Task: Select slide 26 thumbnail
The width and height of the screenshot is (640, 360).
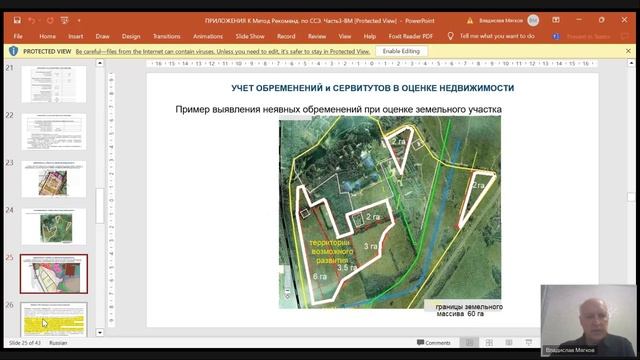Action: point(54,319)
